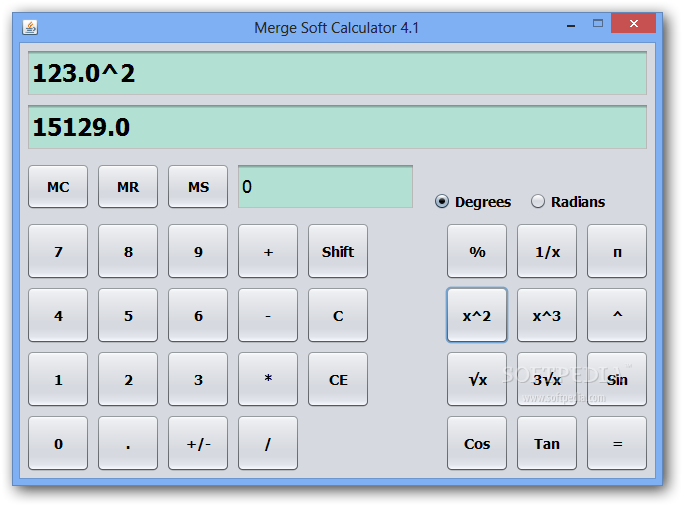Click the percent button
The height and width of the screenshot is (506, 683).
tap(477, 251)
